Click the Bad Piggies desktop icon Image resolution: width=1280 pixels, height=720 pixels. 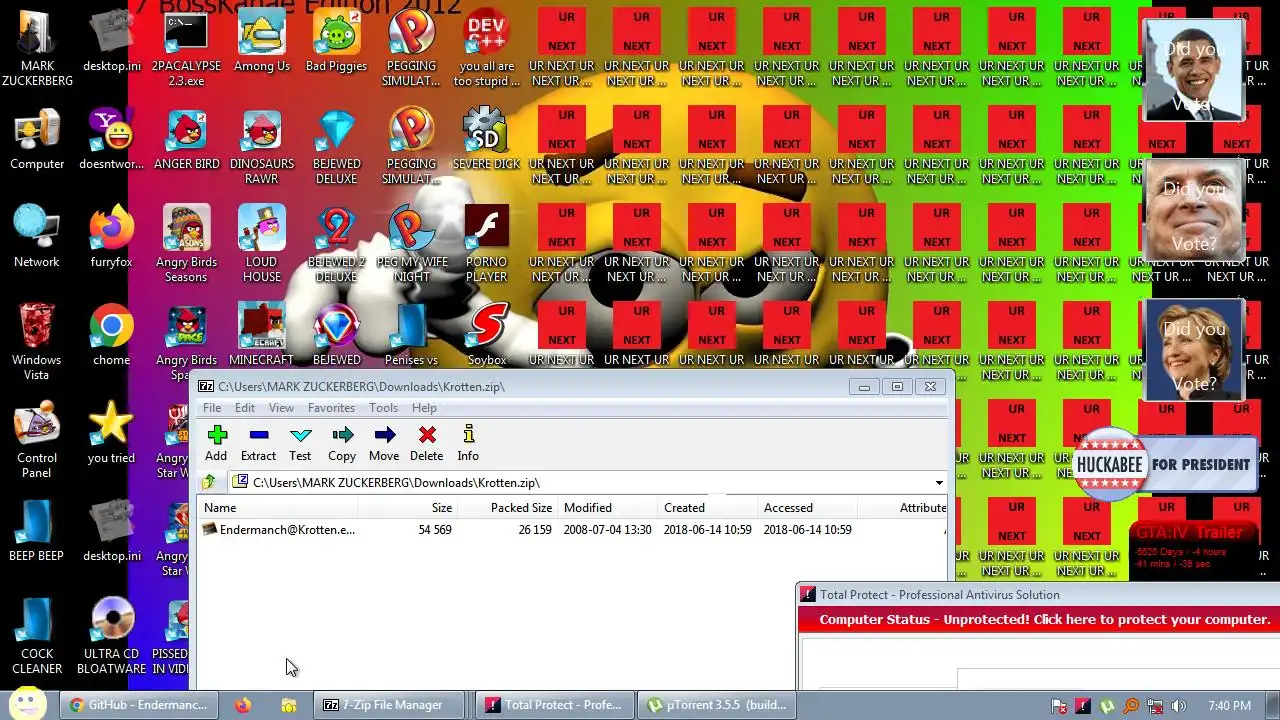[x=337, y=41]
